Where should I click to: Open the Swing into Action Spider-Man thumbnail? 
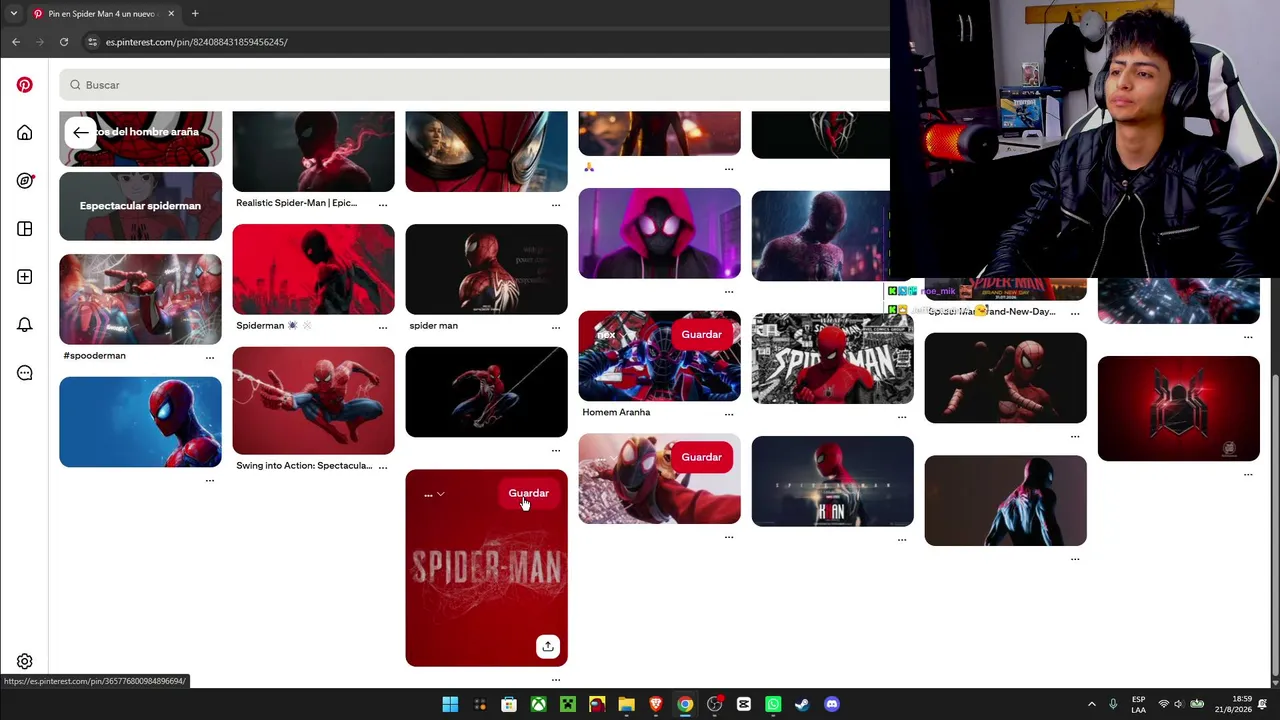313,401
